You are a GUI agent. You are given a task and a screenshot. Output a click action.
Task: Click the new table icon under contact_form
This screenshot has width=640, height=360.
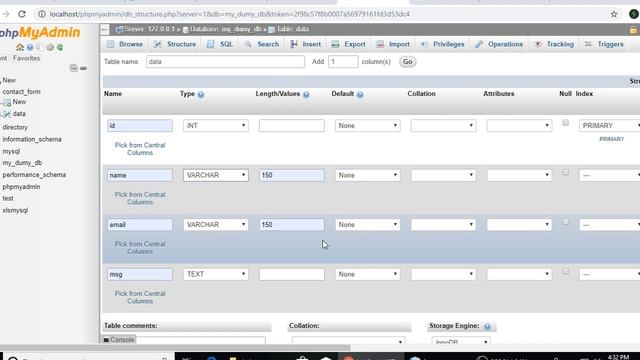pos(7,102)
